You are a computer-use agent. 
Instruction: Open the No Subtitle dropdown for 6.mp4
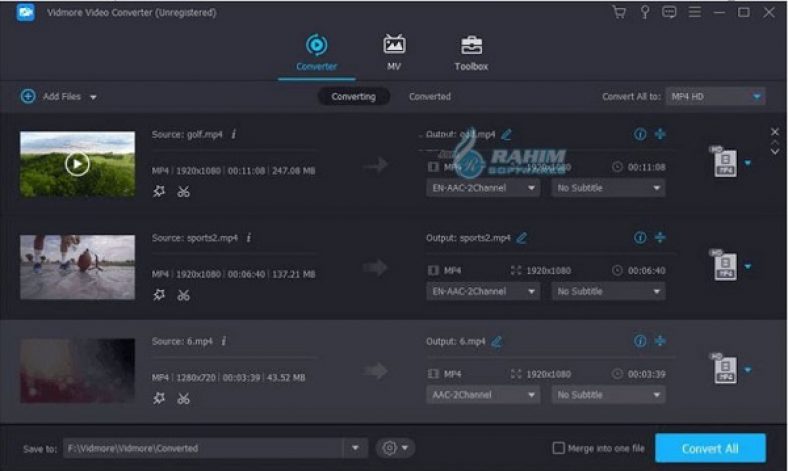tap(608, 395)
